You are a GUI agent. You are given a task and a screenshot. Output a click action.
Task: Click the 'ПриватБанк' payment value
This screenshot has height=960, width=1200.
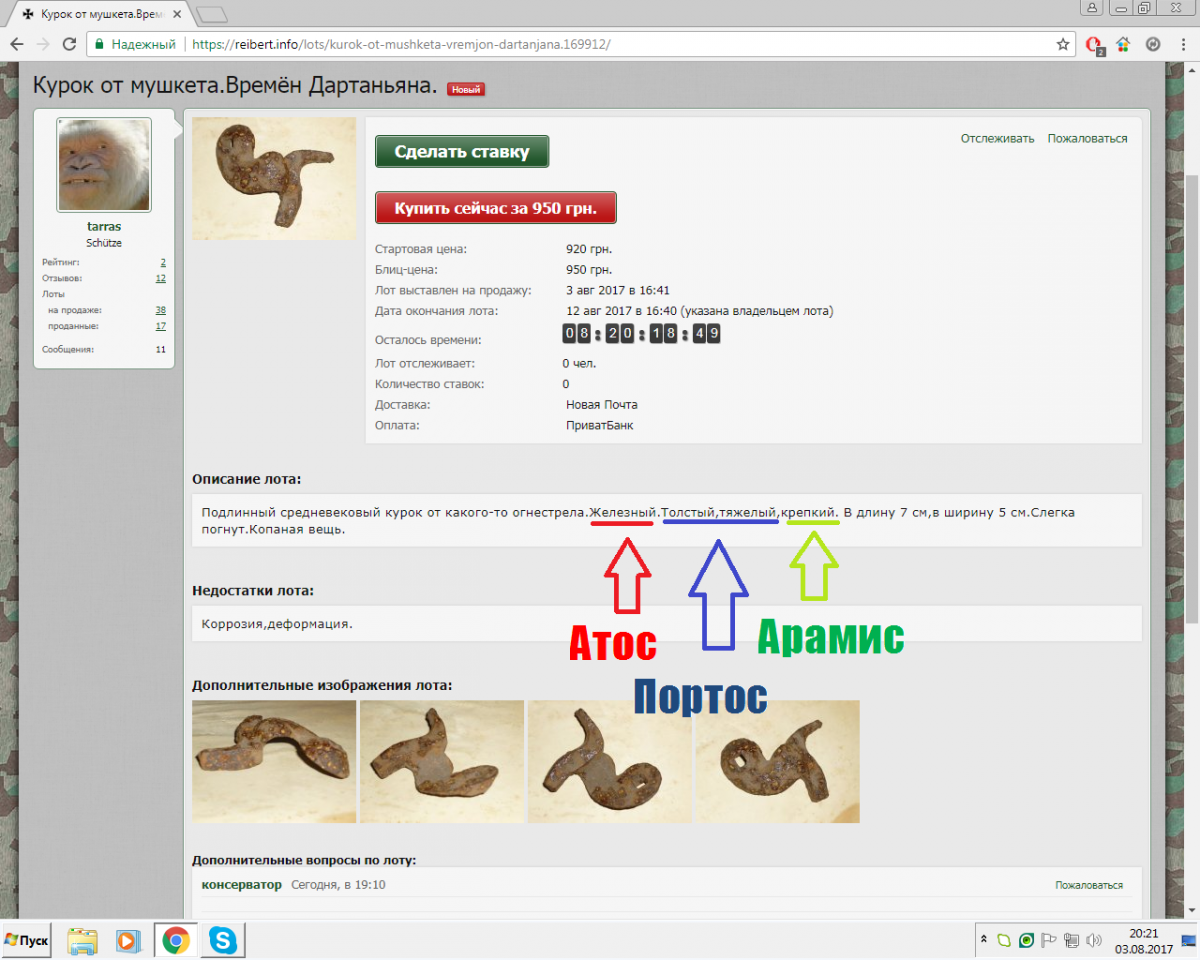click(600, 425)
